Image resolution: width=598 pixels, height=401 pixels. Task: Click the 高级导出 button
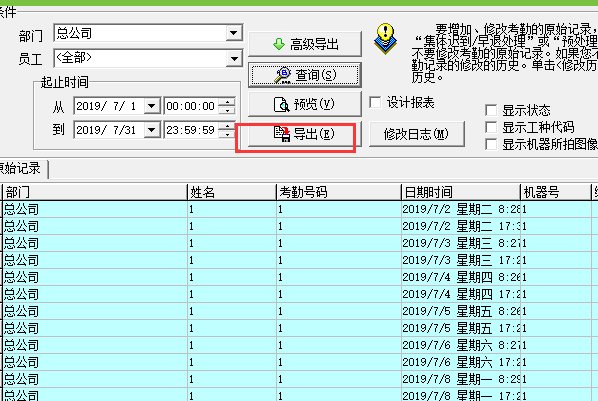(305, 44)
